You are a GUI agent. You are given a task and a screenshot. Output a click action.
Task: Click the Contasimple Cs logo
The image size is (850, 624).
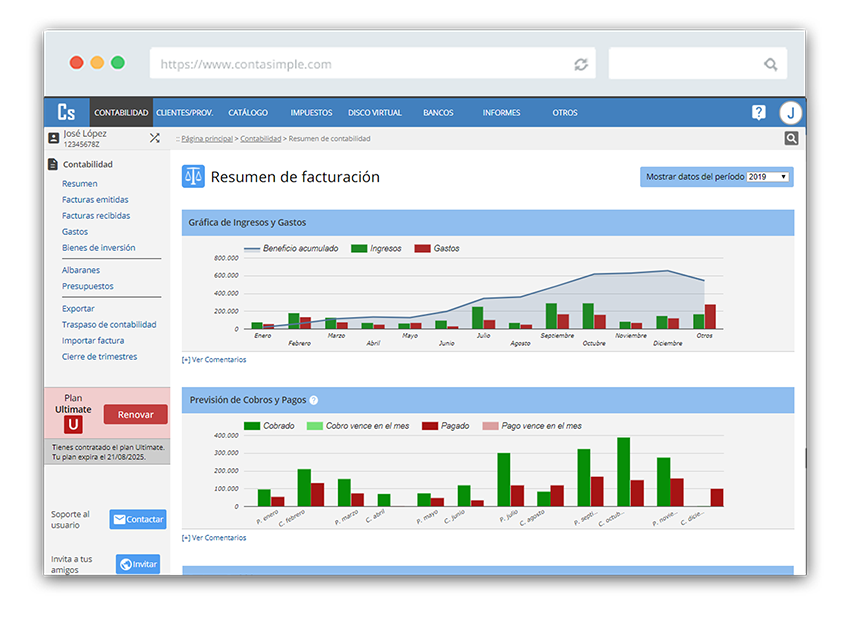[66, 112]
